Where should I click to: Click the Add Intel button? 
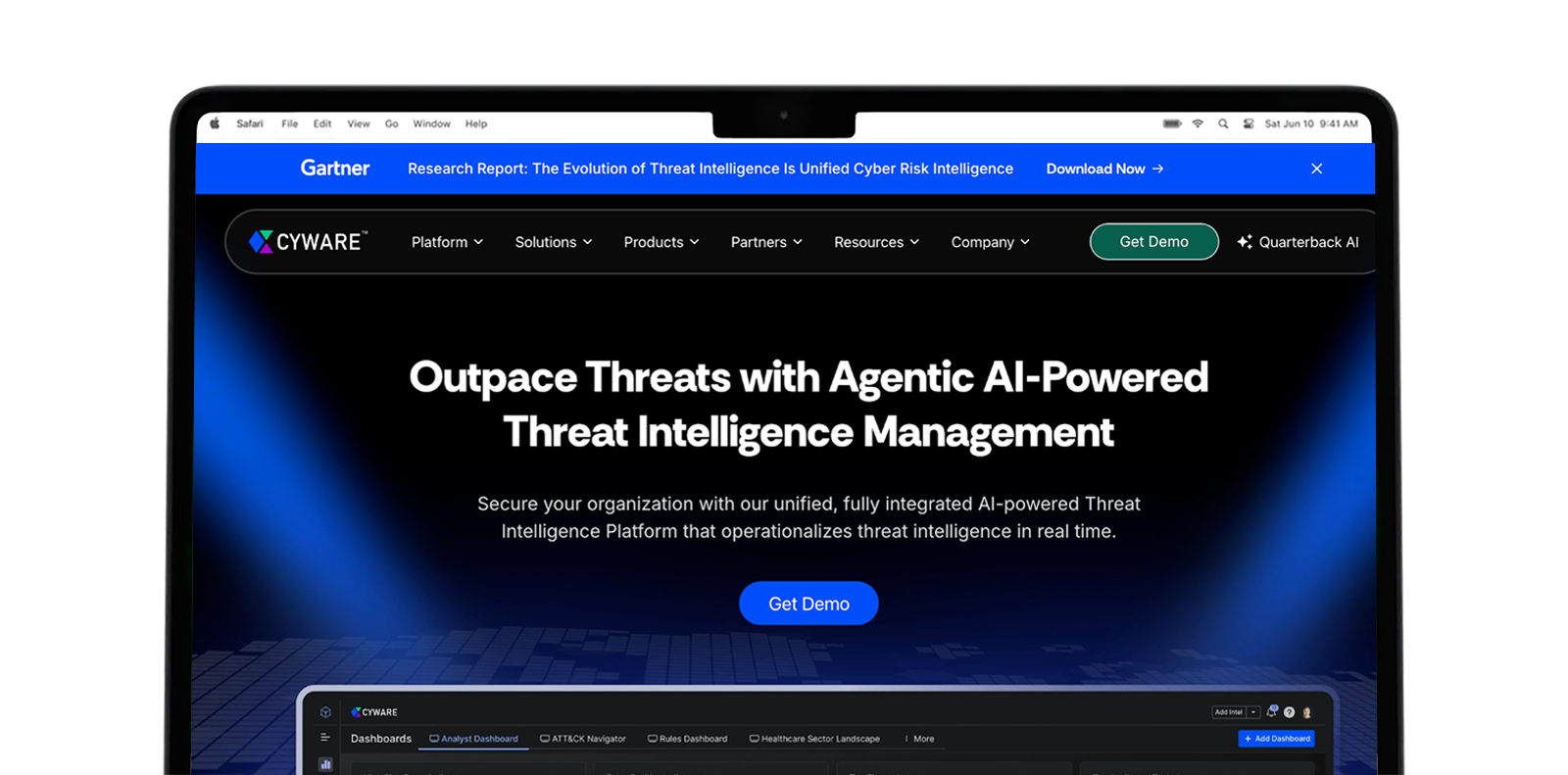[x=1229, y=712]
